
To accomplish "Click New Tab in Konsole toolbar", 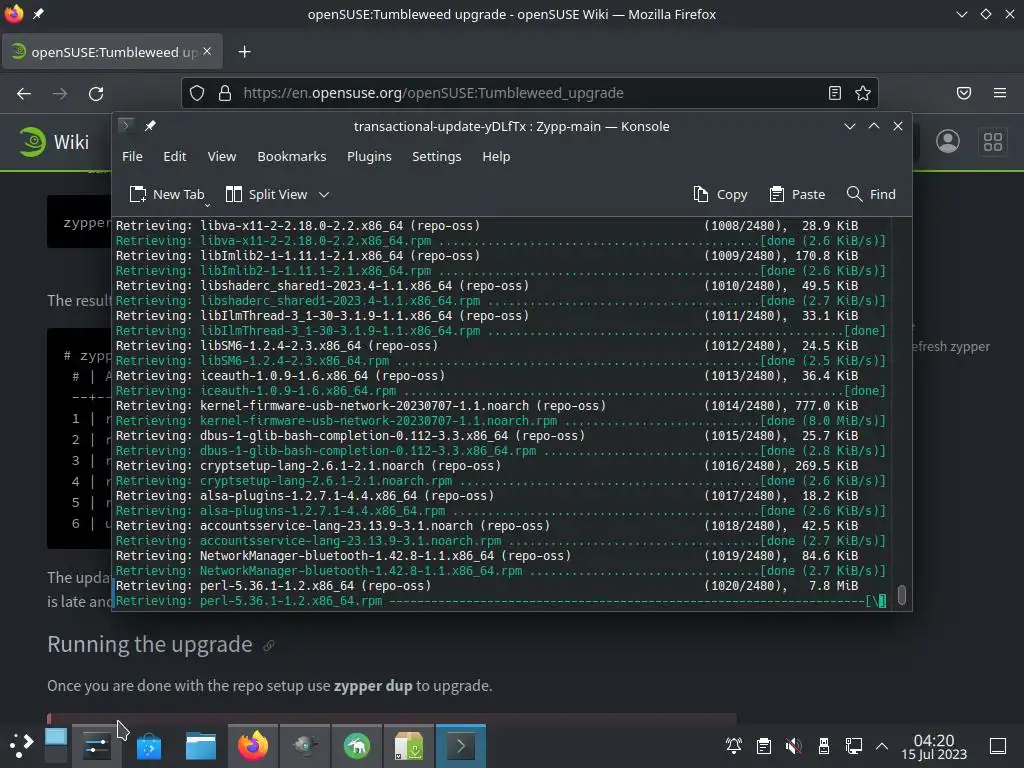I will point(167,195).
